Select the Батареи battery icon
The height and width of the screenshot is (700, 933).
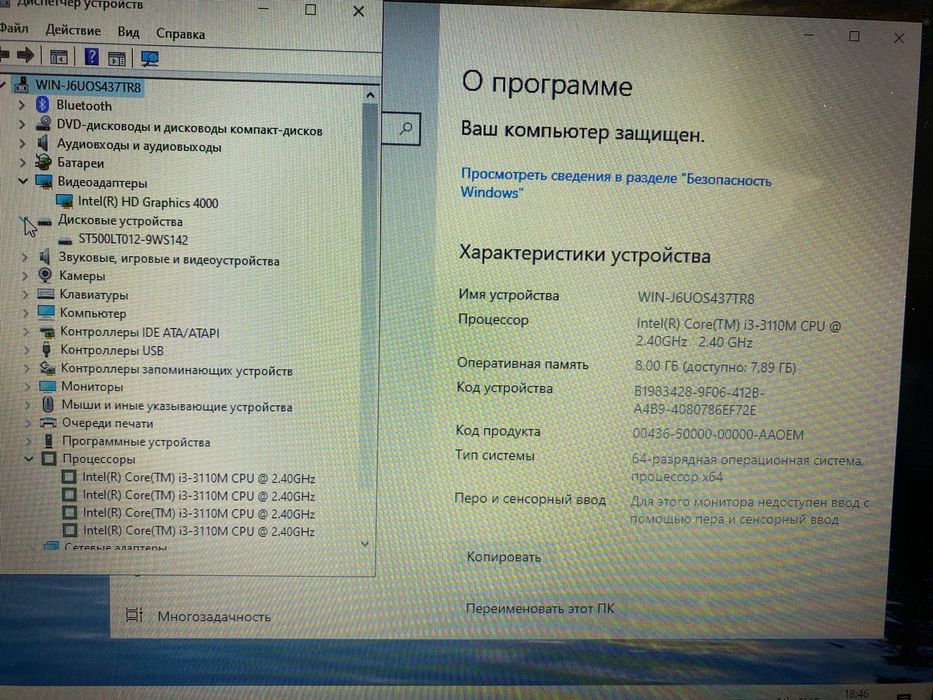click(x=43, y=161)
